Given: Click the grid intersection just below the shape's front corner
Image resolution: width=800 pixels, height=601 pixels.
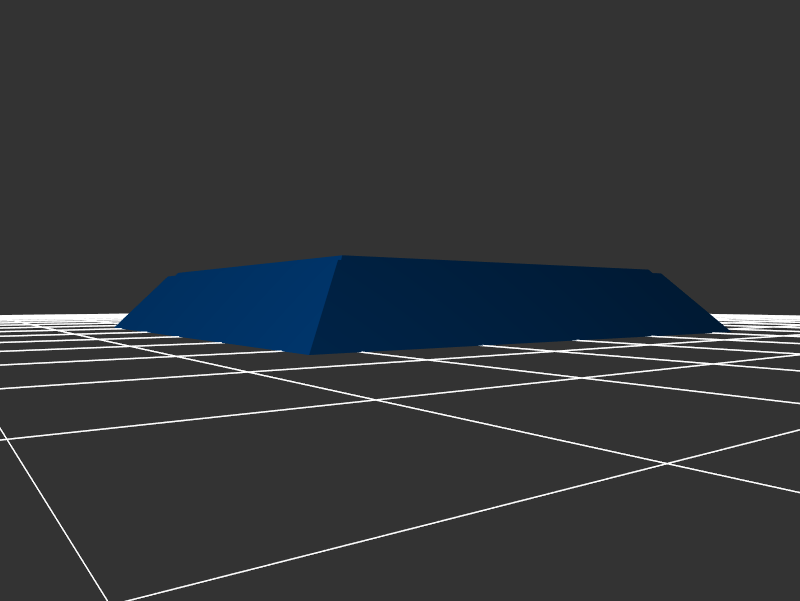Looking at the screenshot, I should (377, 400).
